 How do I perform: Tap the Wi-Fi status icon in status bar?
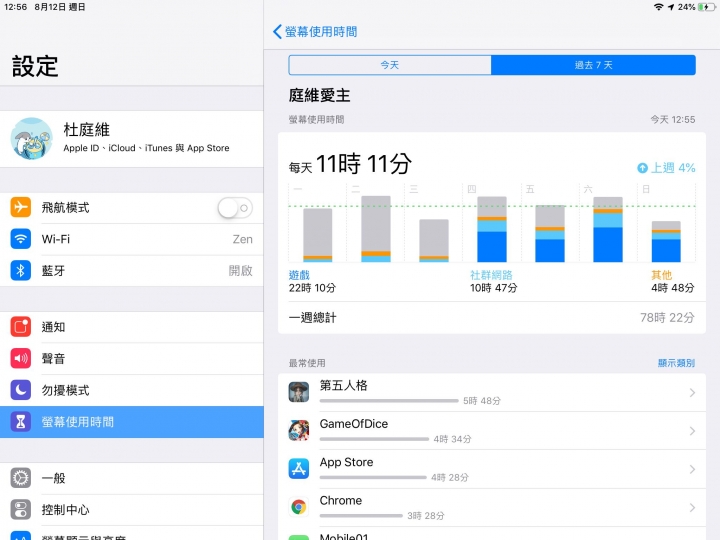point(658,7)
